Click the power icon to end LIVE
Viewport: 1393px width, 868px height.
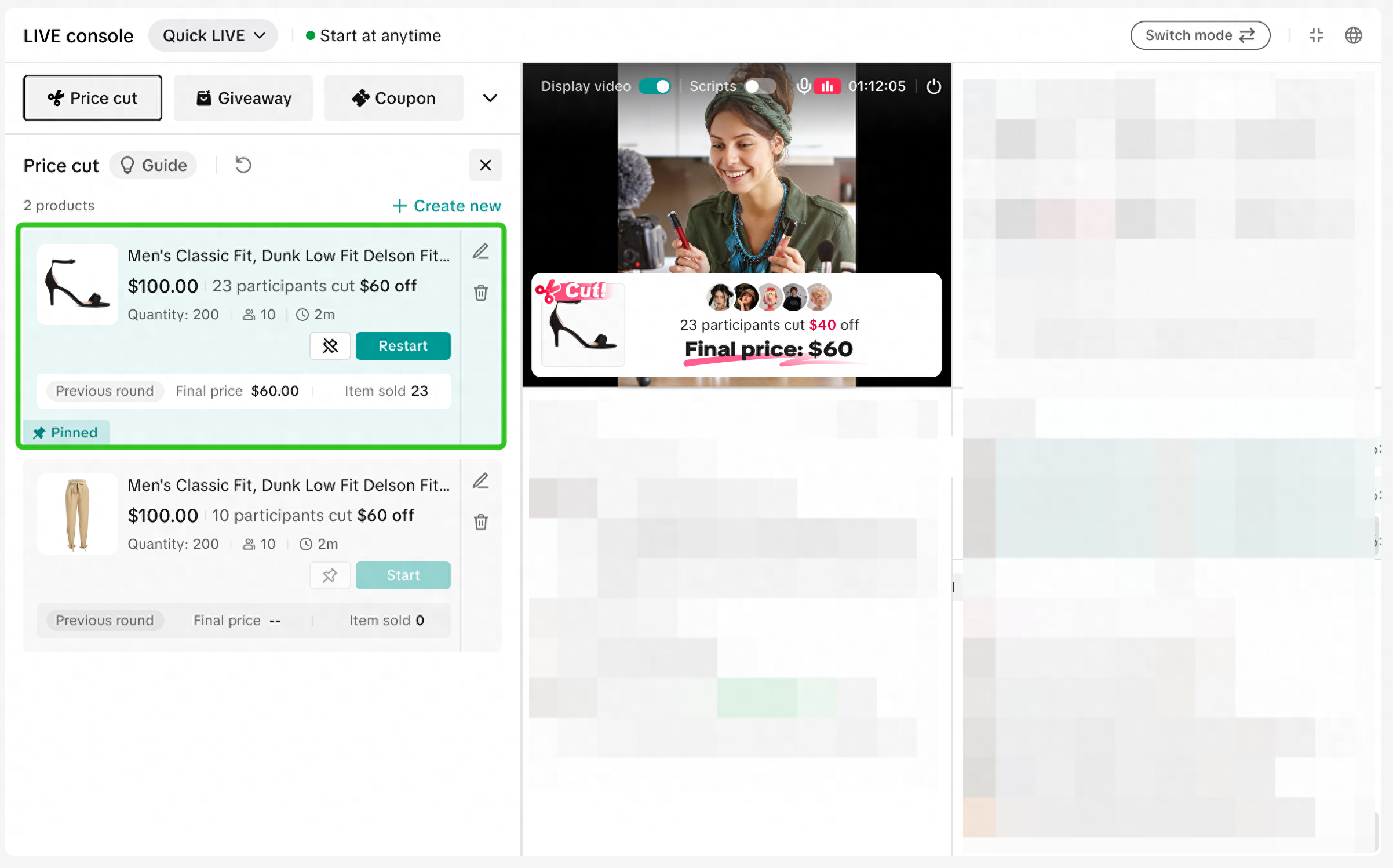(x=933, y=86)
